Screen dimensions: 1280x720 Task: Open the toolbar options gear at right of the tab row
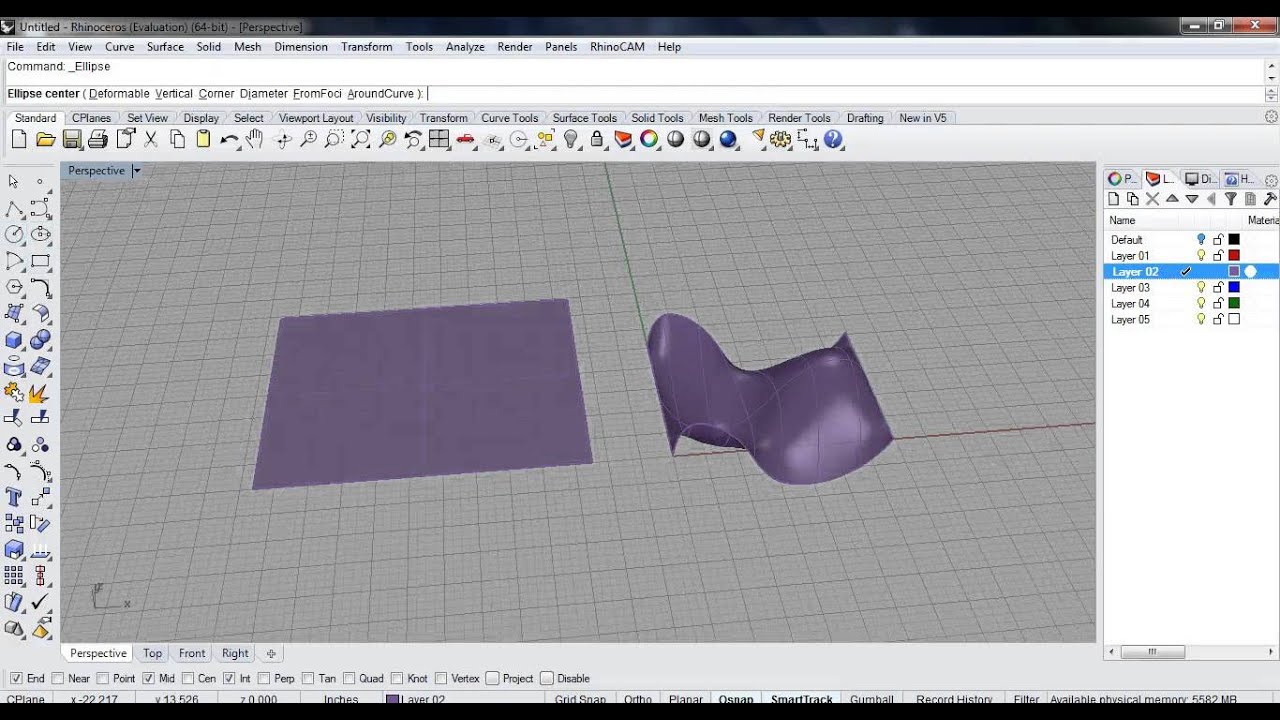(x=1271, y=117)
